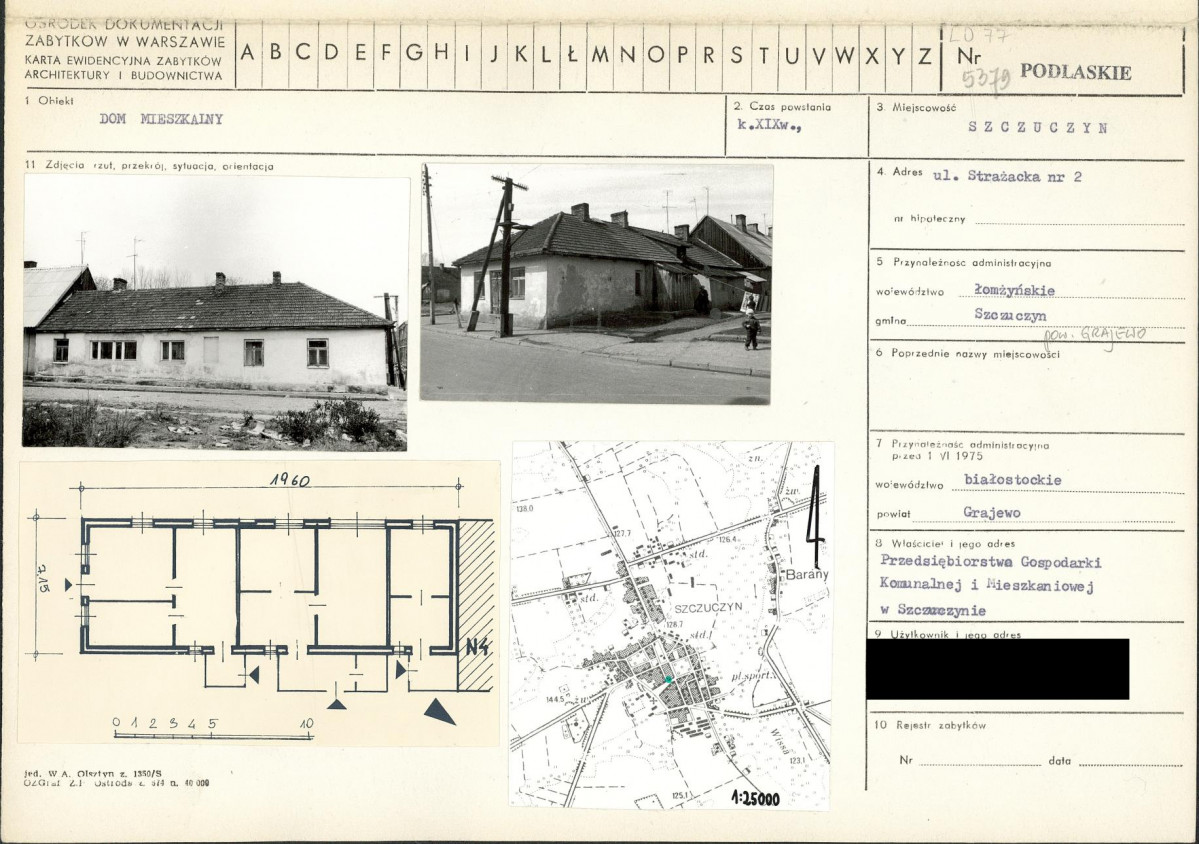Open the Szczuczyn site map
Image resolution: width=1199 pixels, height=844 pixels.
(x=671, y=624)
